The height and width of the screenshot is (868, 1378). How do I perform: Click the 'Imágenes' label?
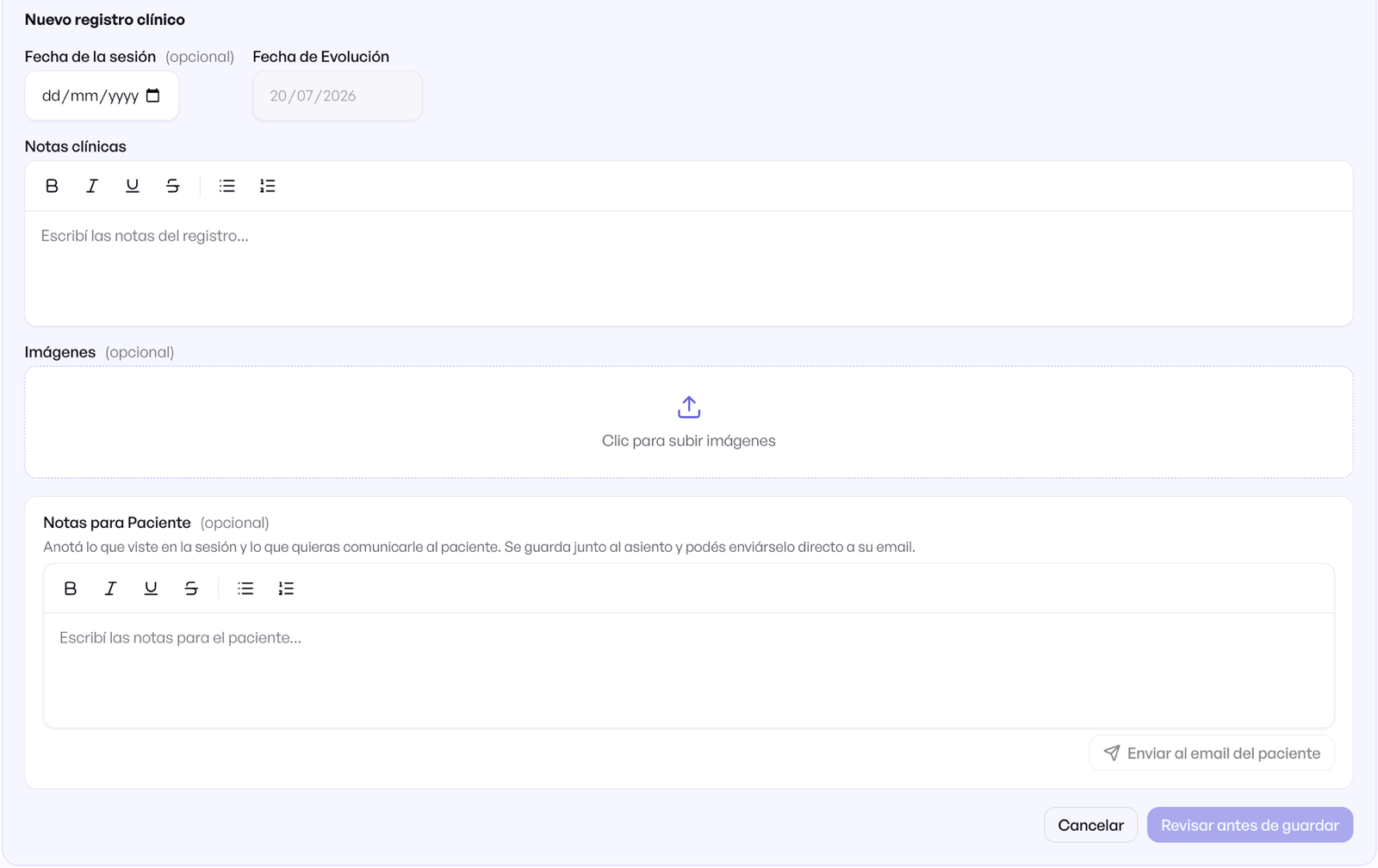point(60,352)
